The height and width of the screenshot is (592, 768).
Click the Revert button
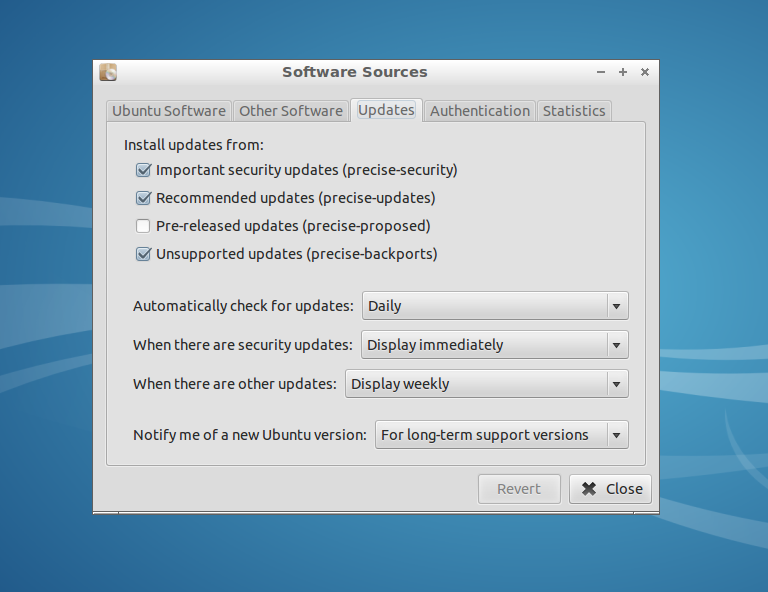point(519,489)
